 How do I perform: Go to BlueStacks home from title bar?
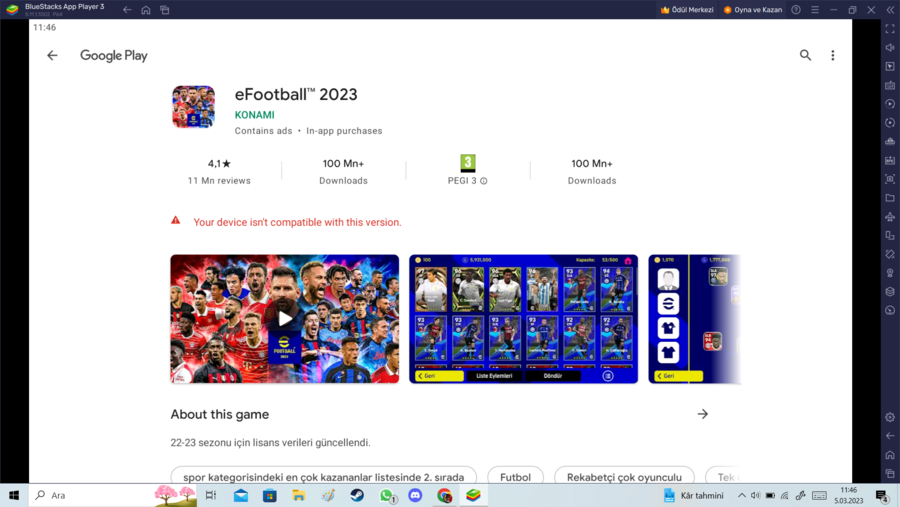pos(146,10)
